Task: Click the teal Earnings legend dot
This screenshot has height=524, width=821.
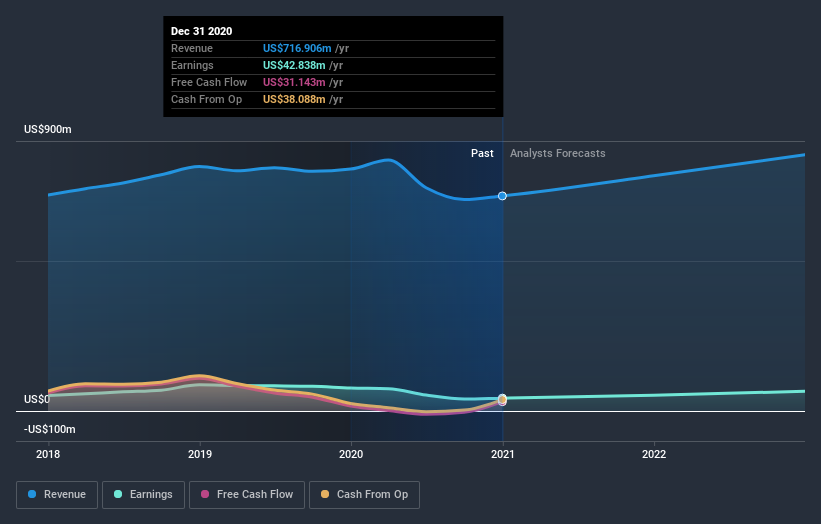Action: click(118, 494)
